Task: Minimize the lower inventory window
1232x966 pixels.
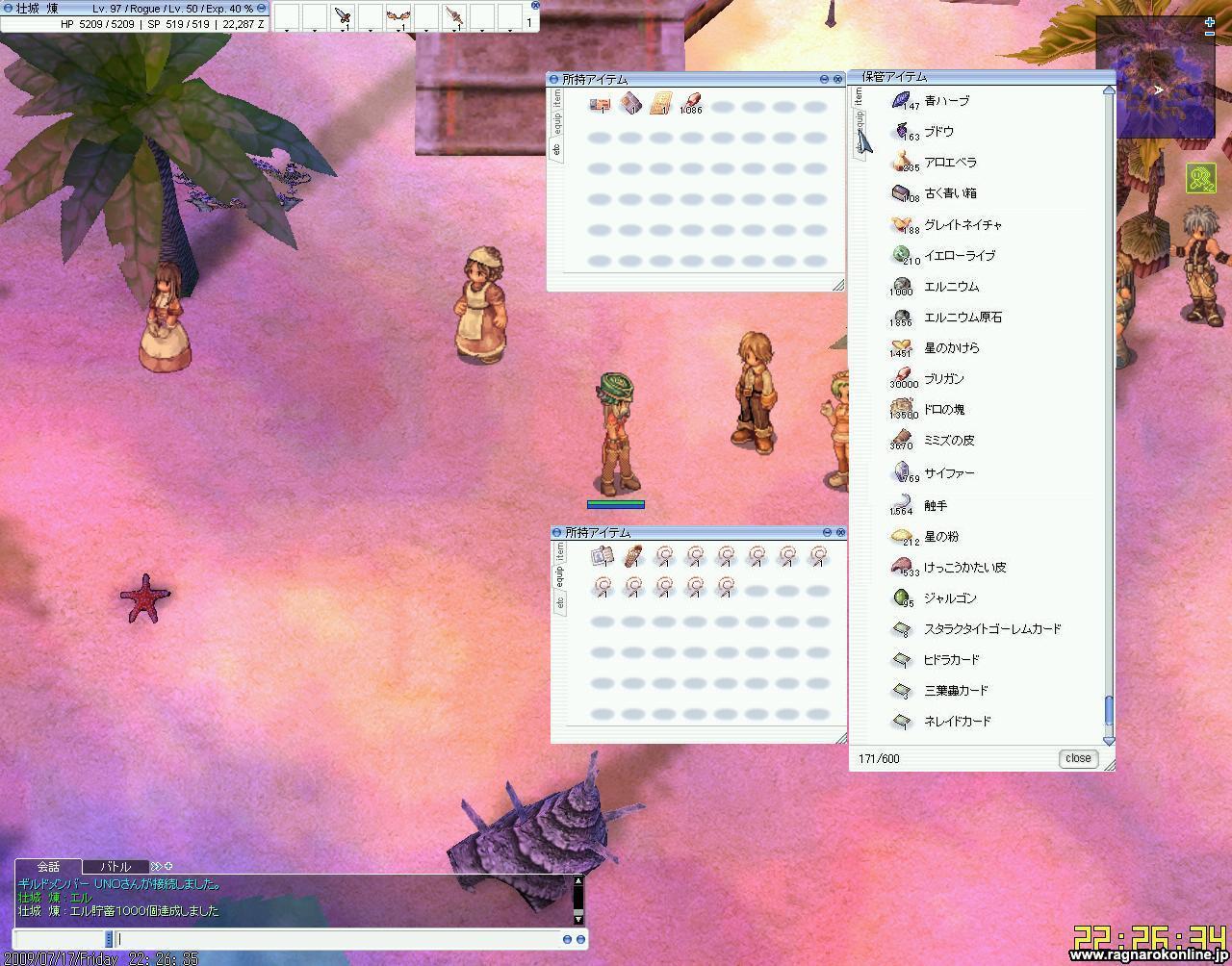Action: [827, 532]
